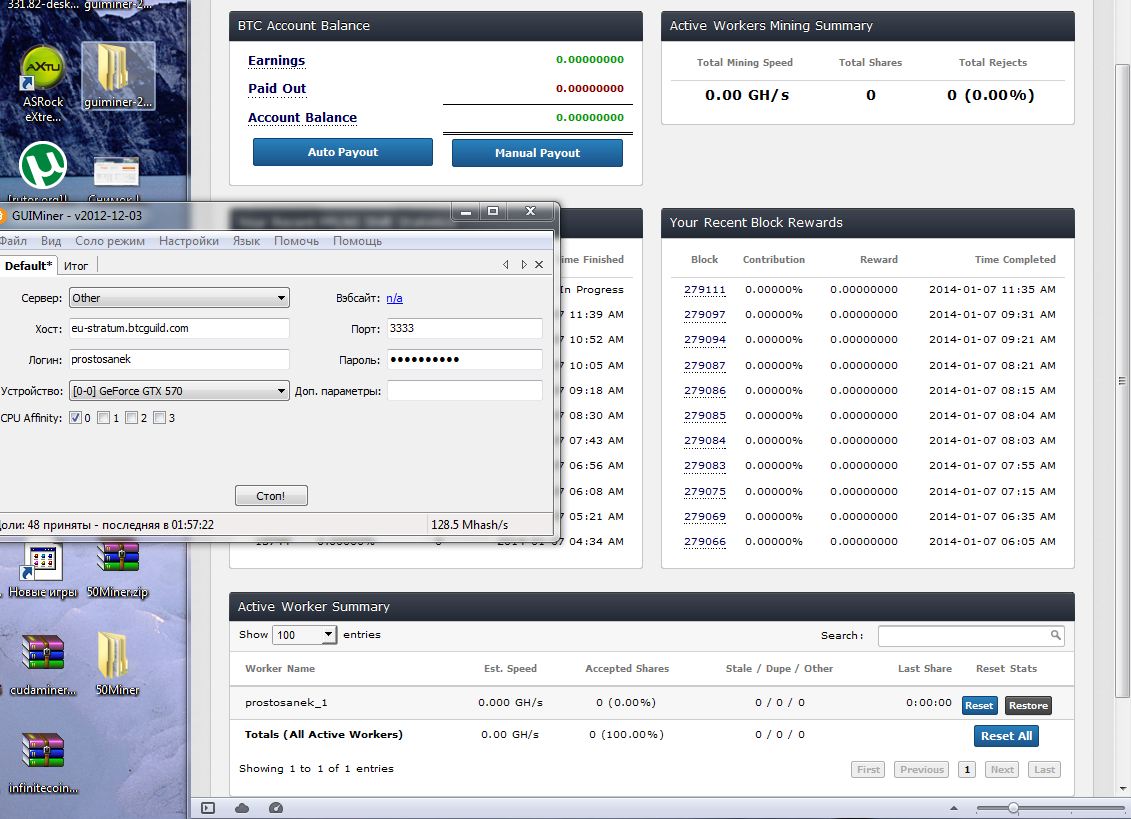
Task: Open block 279094 link
Action: coord(705,340)
